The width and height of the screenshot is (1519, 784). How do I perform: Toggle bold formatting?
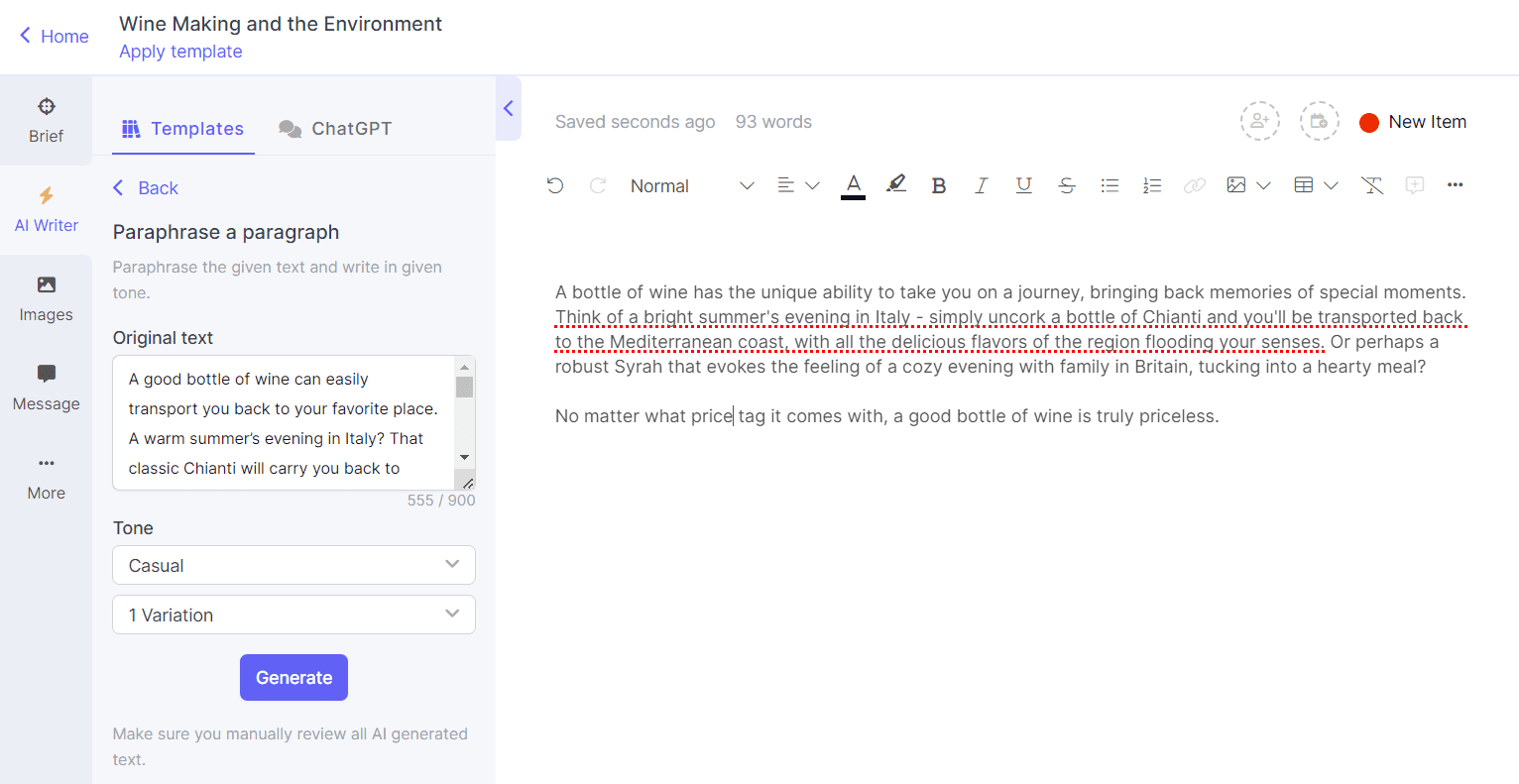coord(939,185)
